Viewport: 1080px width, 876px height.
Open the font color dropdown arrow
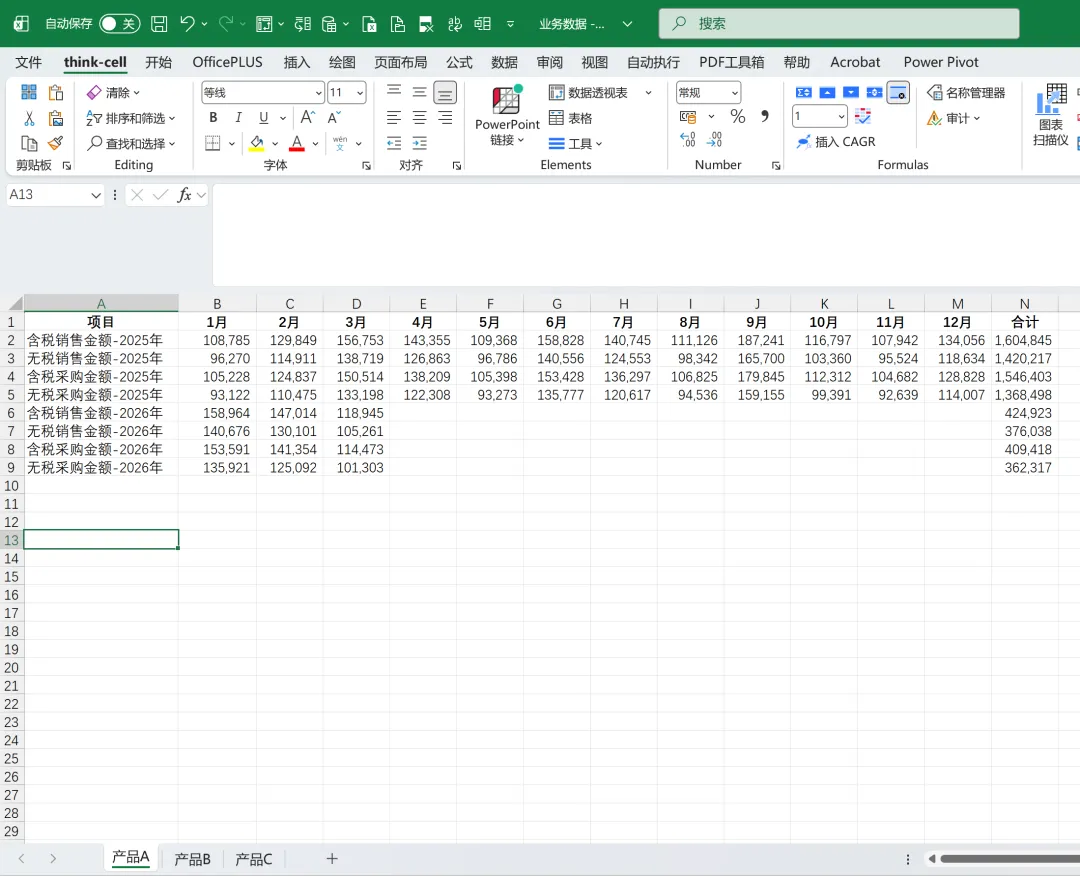click(x=315, y=144)
